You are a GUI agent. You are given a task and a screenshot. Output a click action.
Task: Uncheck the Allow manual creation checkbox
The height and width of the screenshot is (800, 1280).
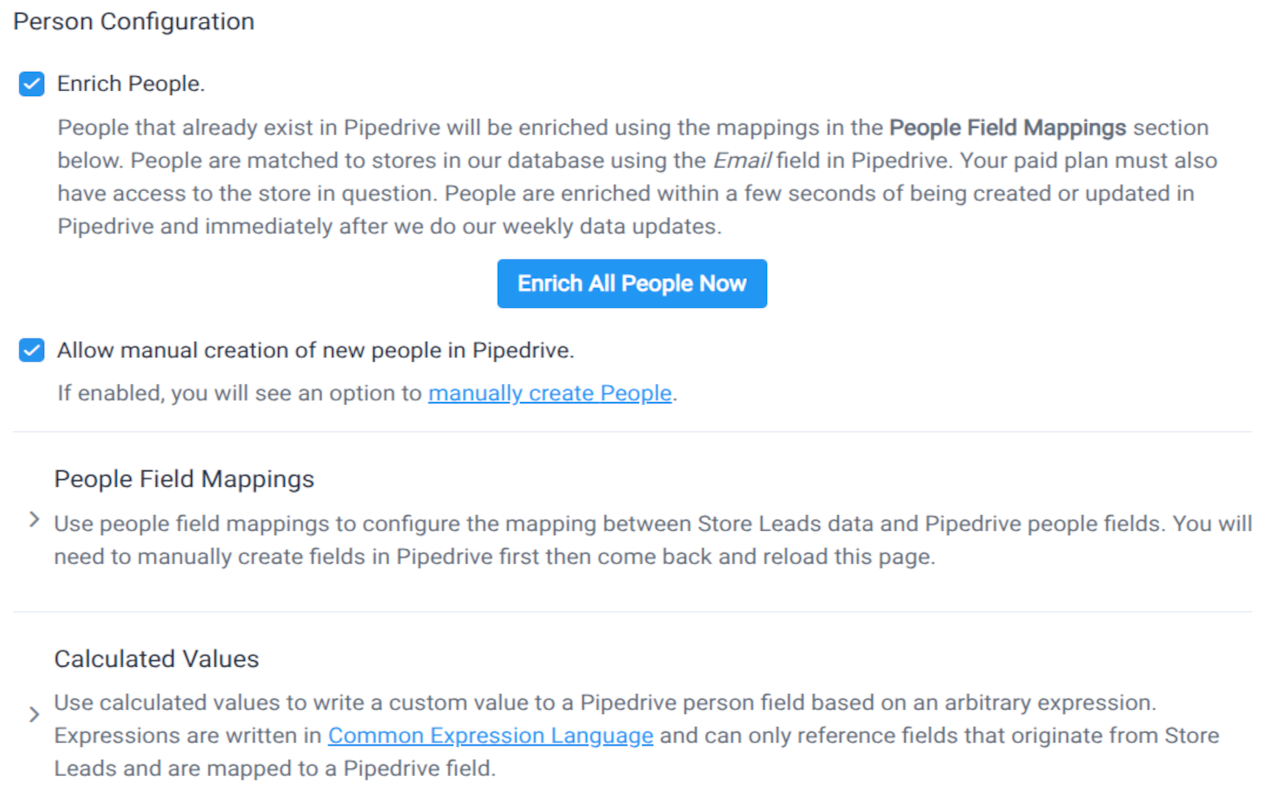point(32,350)
